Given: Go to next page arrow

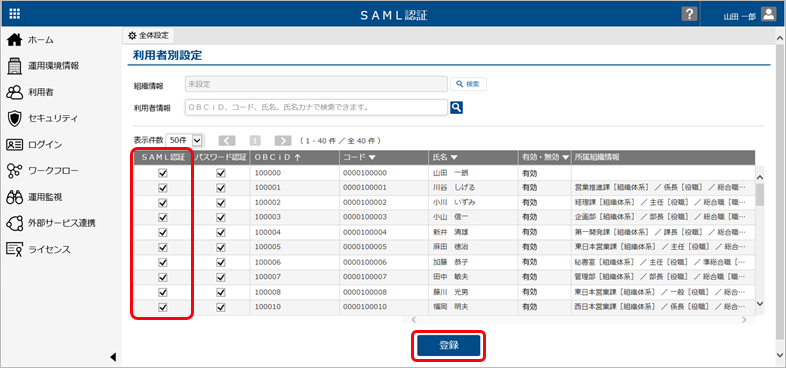Looking at the screenshot, I should [283, 140].
